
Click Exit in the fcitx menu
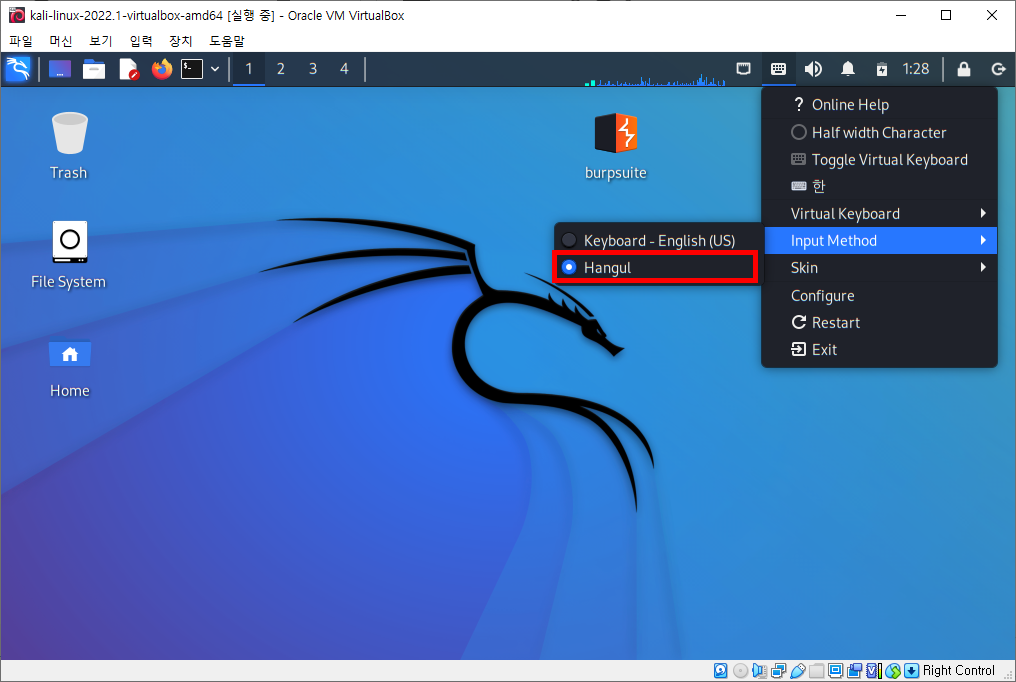[x=879, y=350]
